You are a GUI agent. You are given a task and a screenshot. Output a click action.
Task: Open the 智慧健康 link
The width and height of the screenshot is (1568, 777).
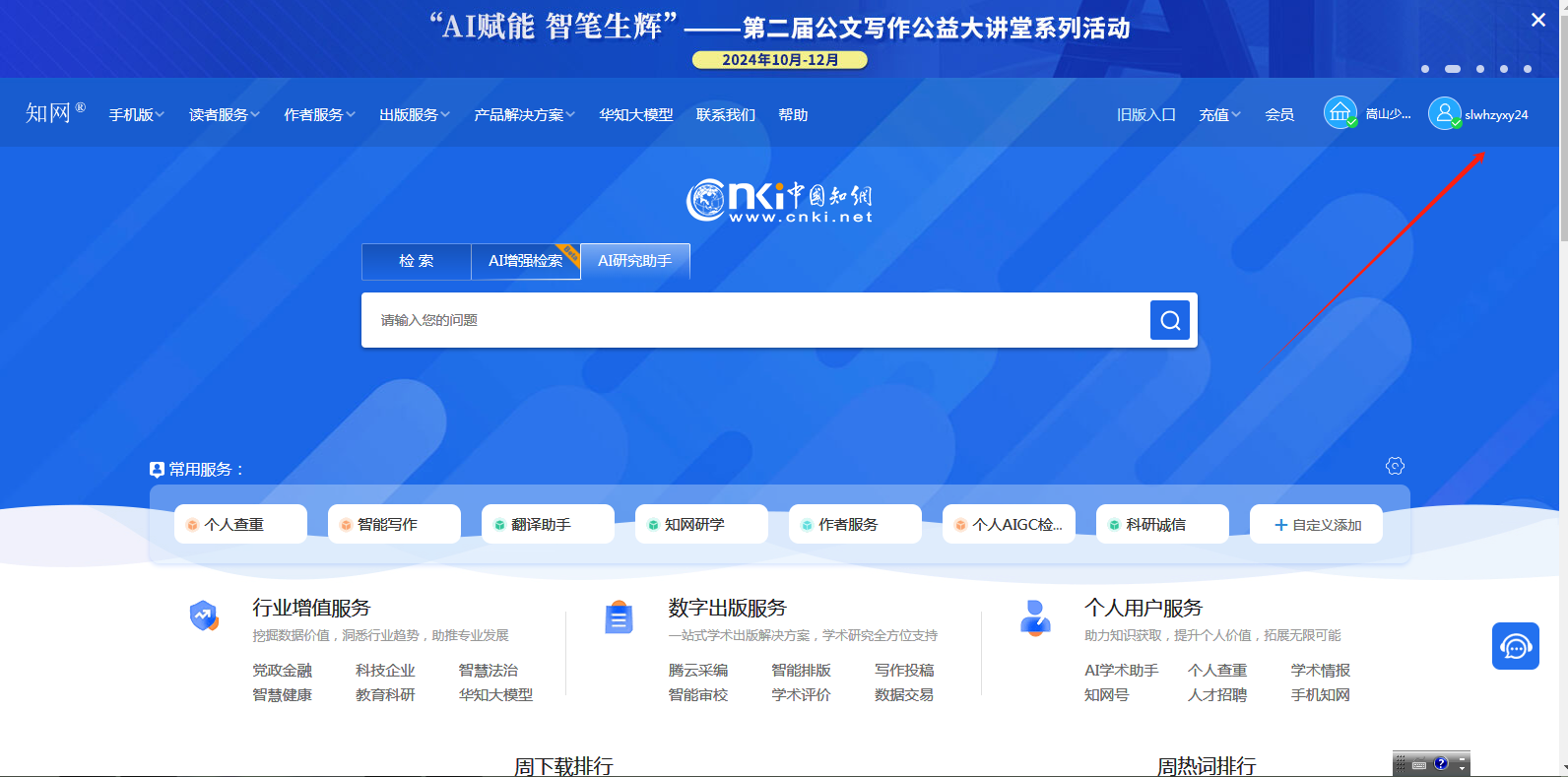point(283,695)
